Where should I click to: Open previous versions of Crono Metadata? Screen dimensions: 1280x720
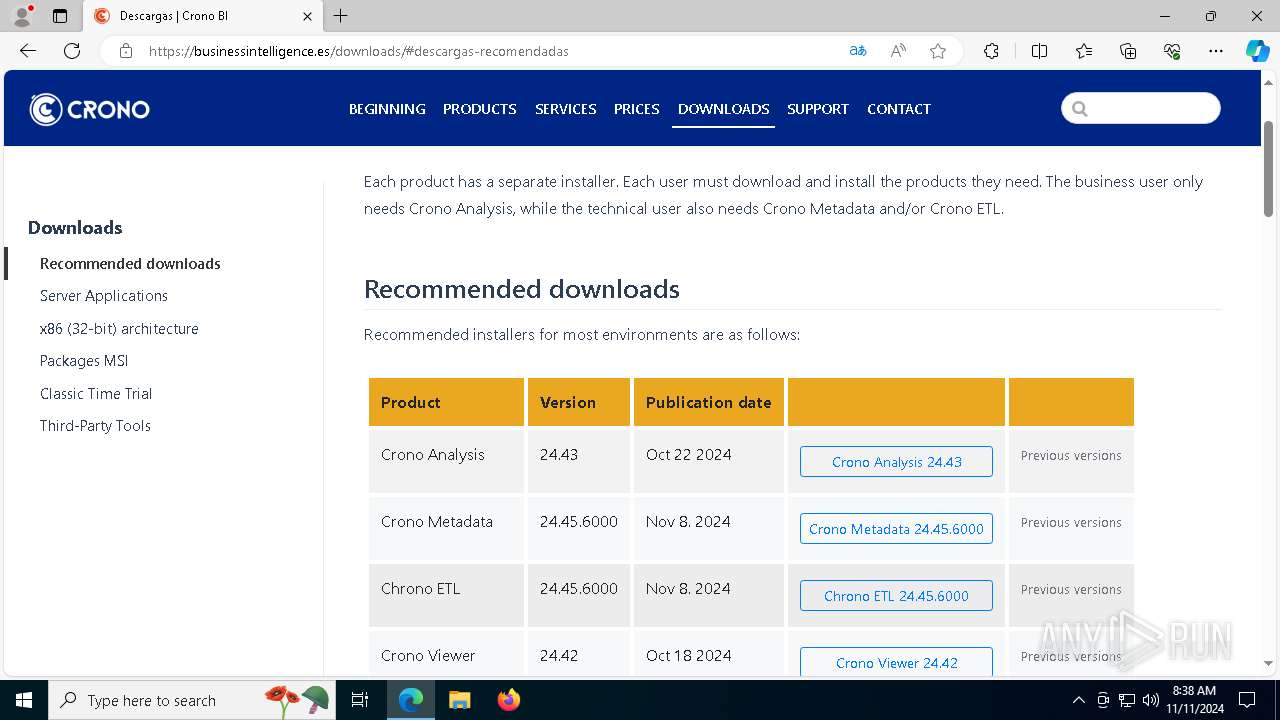pyautogui.click(x=1071, y=523)
